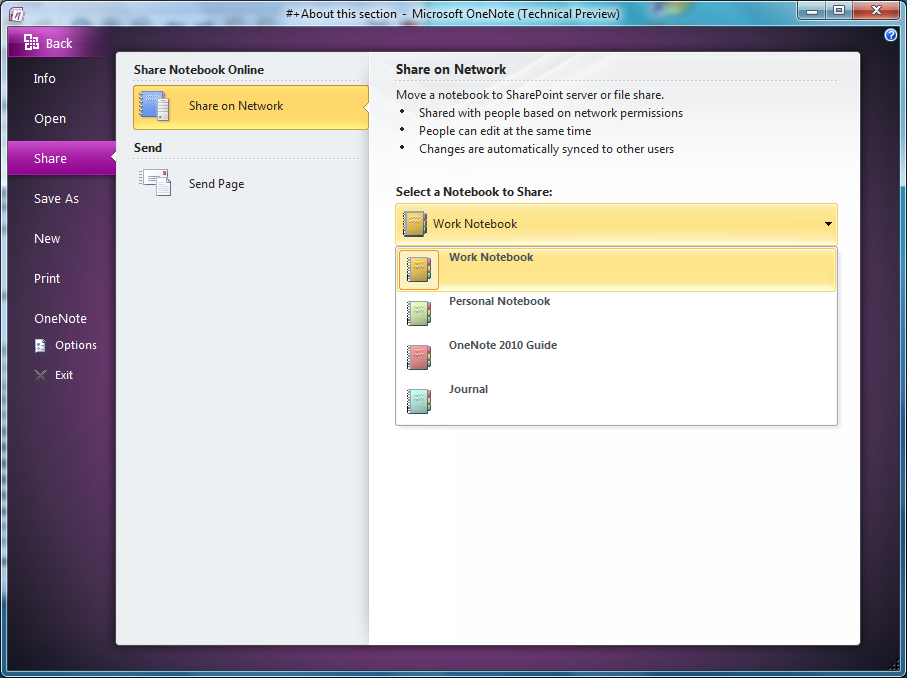
Task: Click the OneNote application icon in the title bar
Action: 15,13
